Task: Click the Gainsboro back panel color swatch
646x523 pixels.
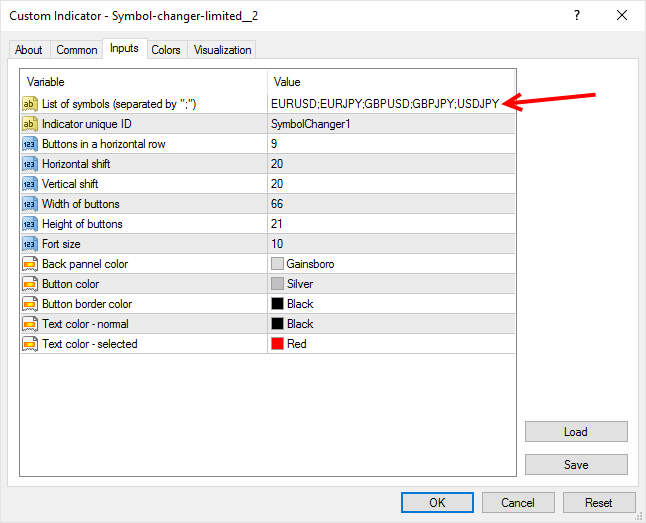Action: coord(278,264)
